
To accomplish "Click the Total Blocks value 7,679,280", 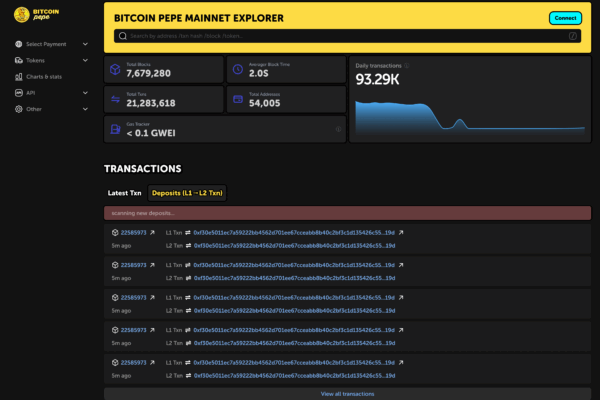I will pyautogui.click(x=148, y=73).
